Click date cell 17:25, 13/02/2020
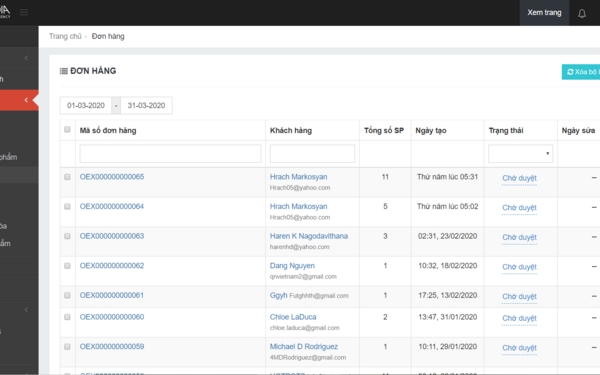This screenshot has height=375, width=600. [x=447, y=295]
